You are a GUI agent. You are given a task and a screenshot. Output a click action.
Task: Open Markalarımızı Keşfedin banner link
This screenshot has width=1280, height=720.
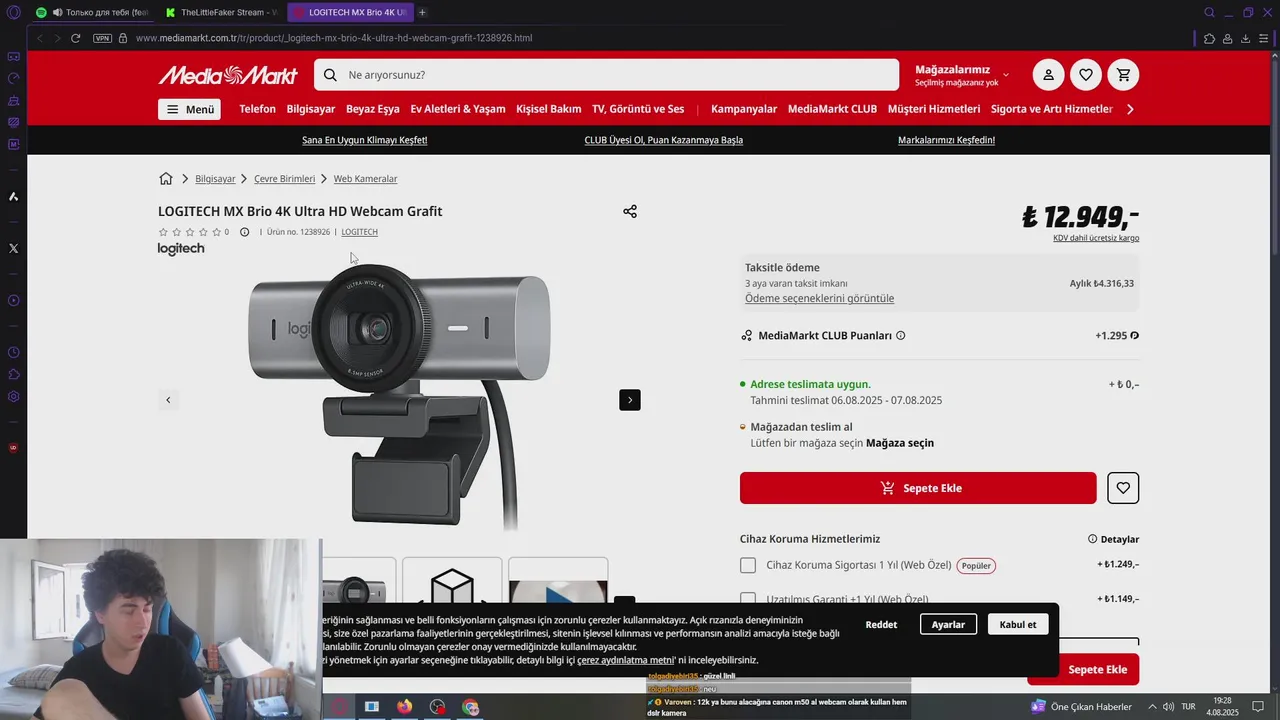click(x=946, y=140)
